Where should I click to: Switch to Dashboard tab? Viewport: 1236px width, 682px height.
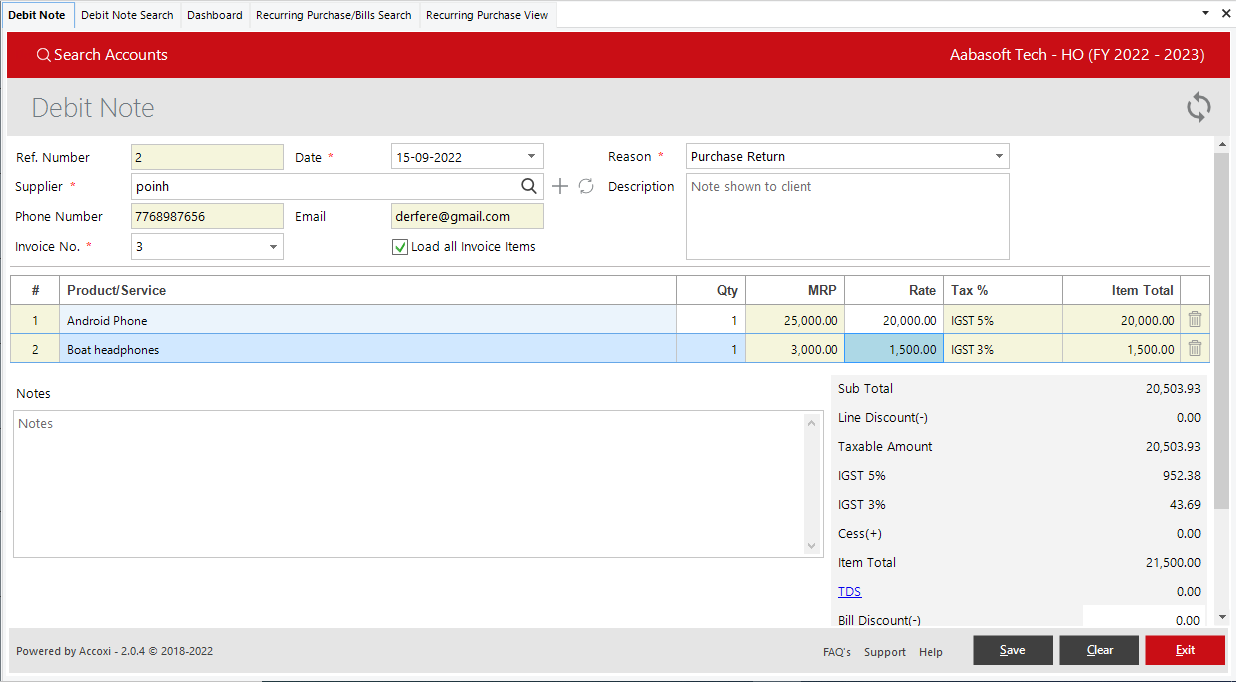215,15
